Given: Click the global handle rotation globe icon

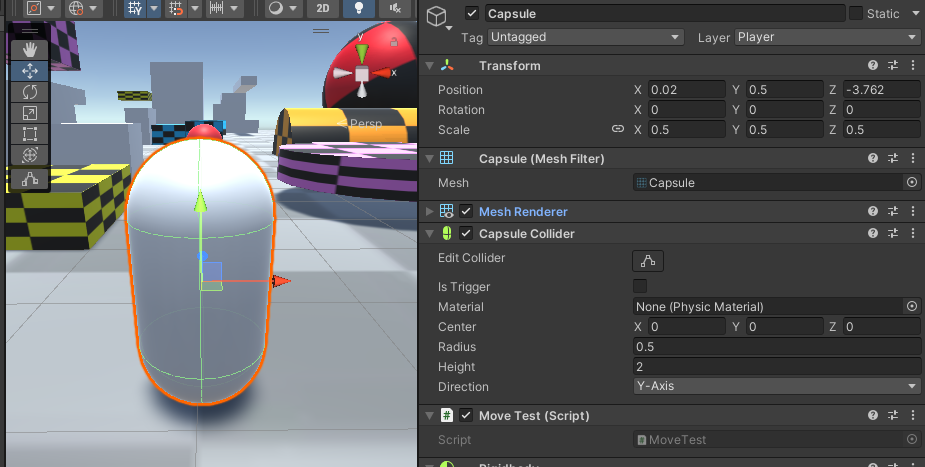Looking at the screenshot, I should click(x=76, y=8).
